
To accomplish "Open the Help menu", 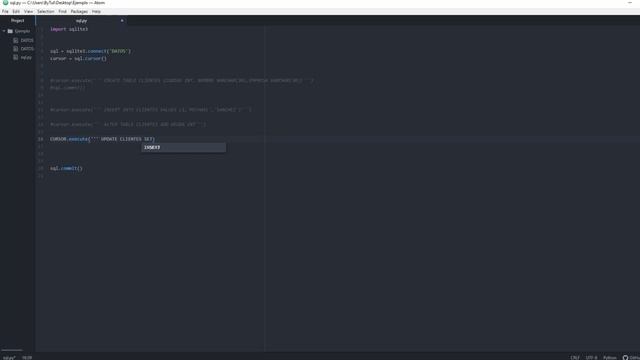I will tap(96, 11).
